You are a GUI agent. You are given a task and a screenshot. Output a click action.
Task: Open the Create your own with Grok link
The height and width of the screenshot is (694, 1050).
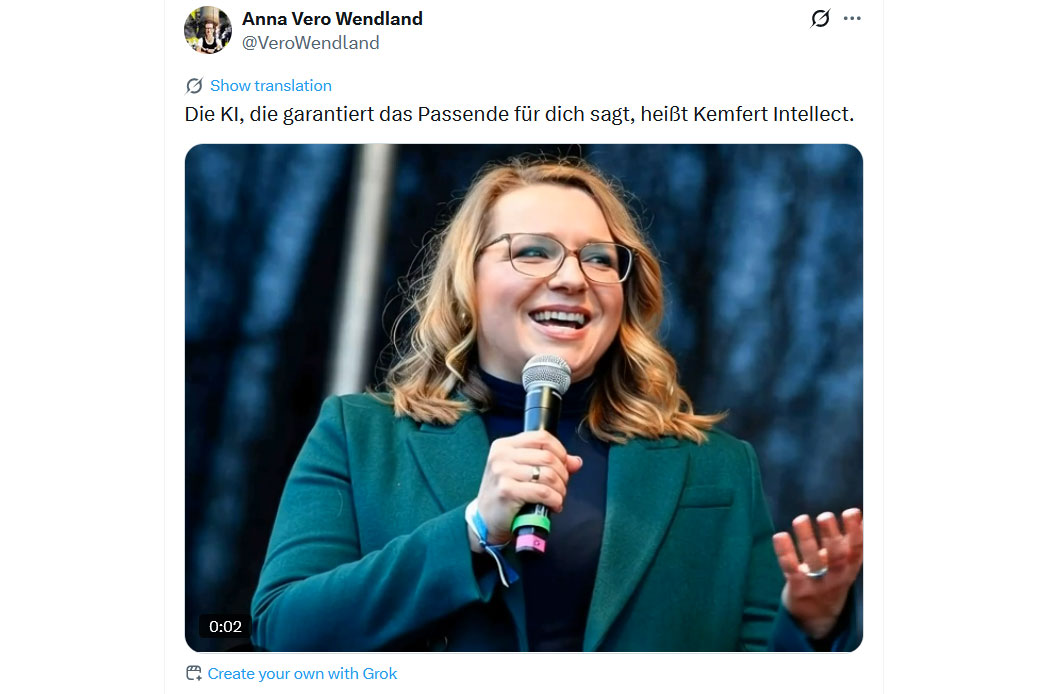(x=302, y=673)
